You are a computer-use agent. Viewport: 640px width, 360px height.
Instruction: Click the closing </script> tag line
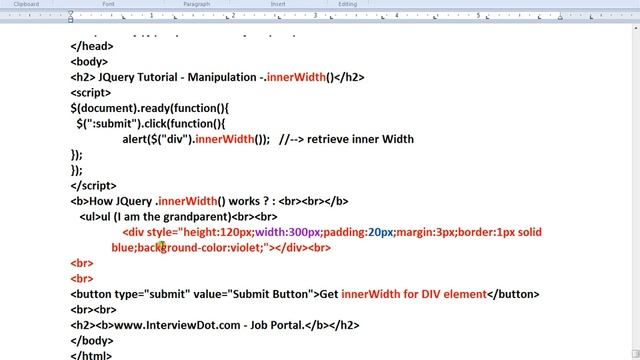(93, 186)
